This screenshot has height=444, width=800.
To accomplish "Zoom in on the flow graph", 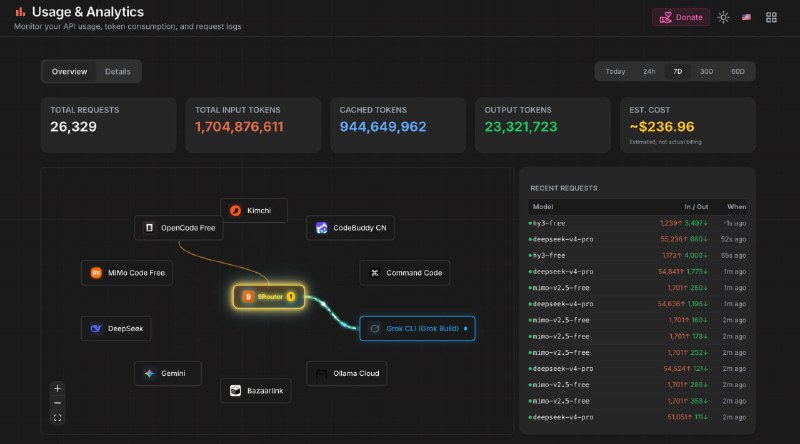I will pos(57,388).
